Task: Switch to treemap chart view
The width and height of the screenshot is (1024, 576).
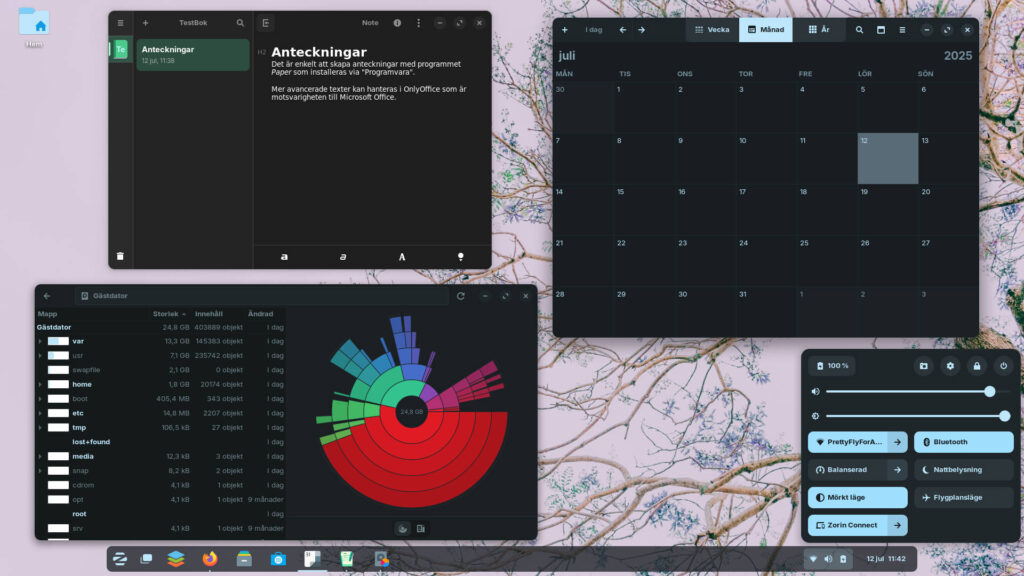Action: point(421,528)
